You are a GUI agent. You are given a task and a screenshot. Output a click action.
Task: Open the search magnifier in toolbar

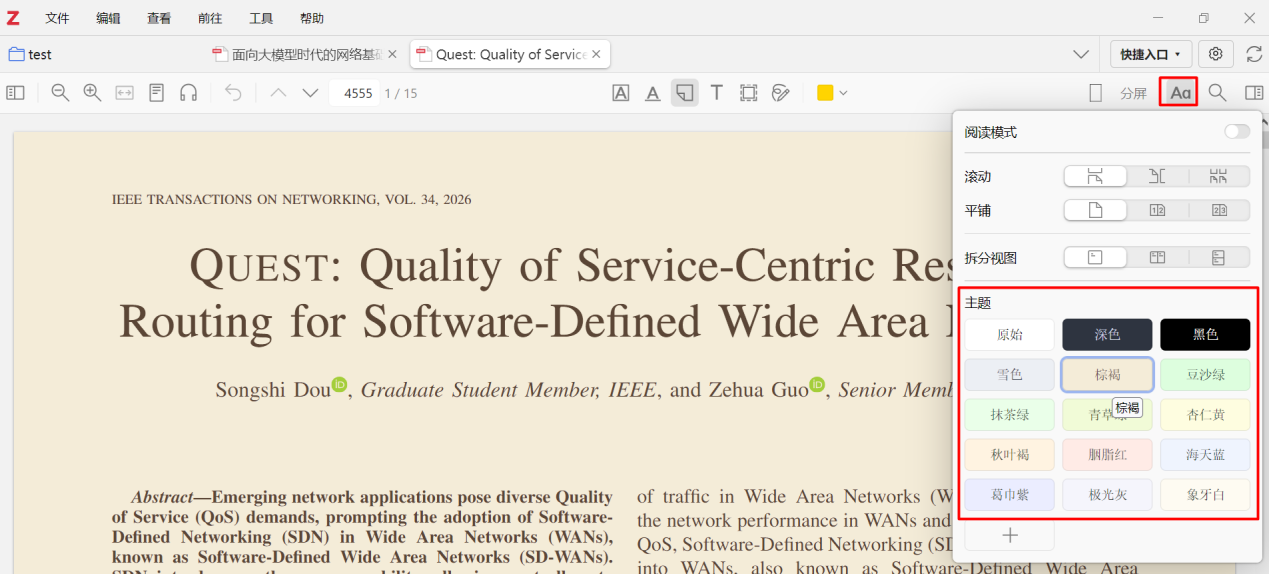(1217, 93)
